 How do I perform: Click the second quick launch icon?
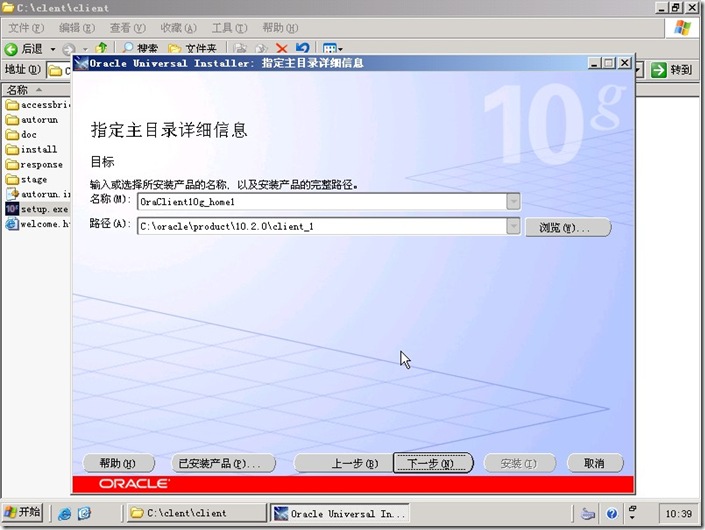(85, 513)
